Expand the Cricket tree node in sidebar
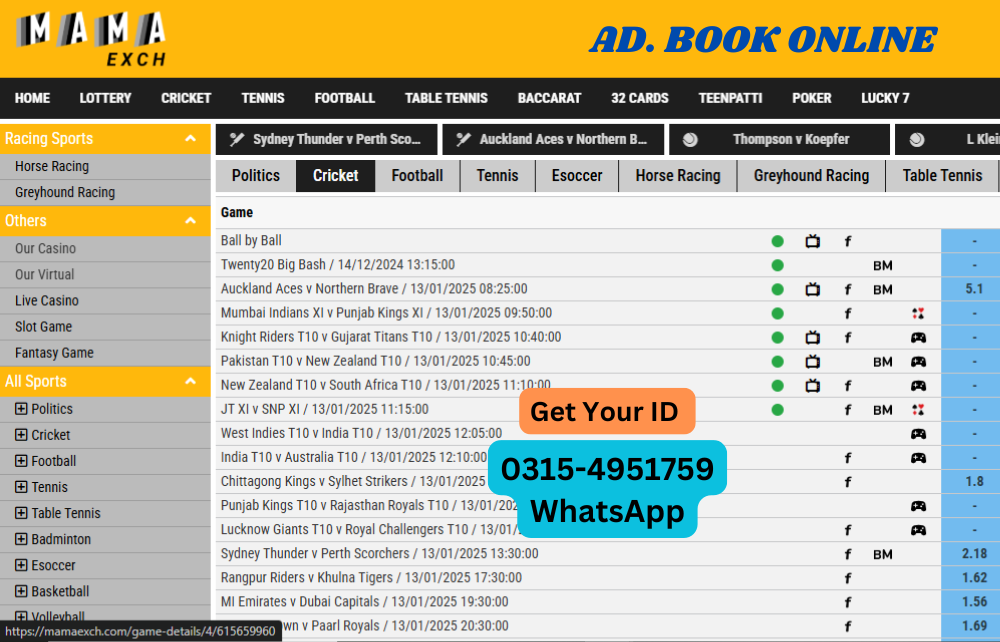This screenshot has width=1000, height=642. 21,435
